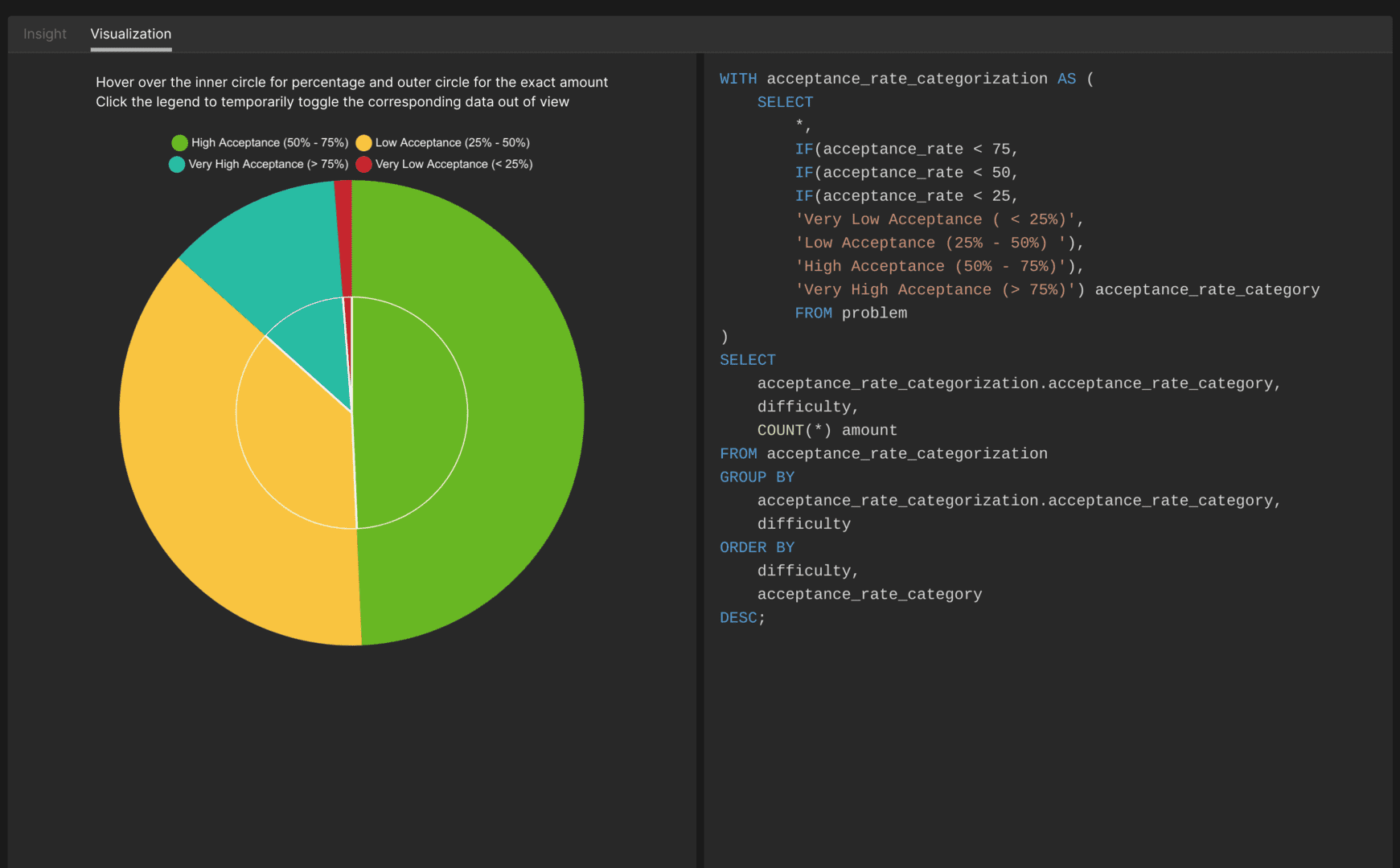Screen dimensions: 1400x868
Task: Toggle the 'Very High Acceptance (> 75%)' legend text
Action: pos(268,165)
